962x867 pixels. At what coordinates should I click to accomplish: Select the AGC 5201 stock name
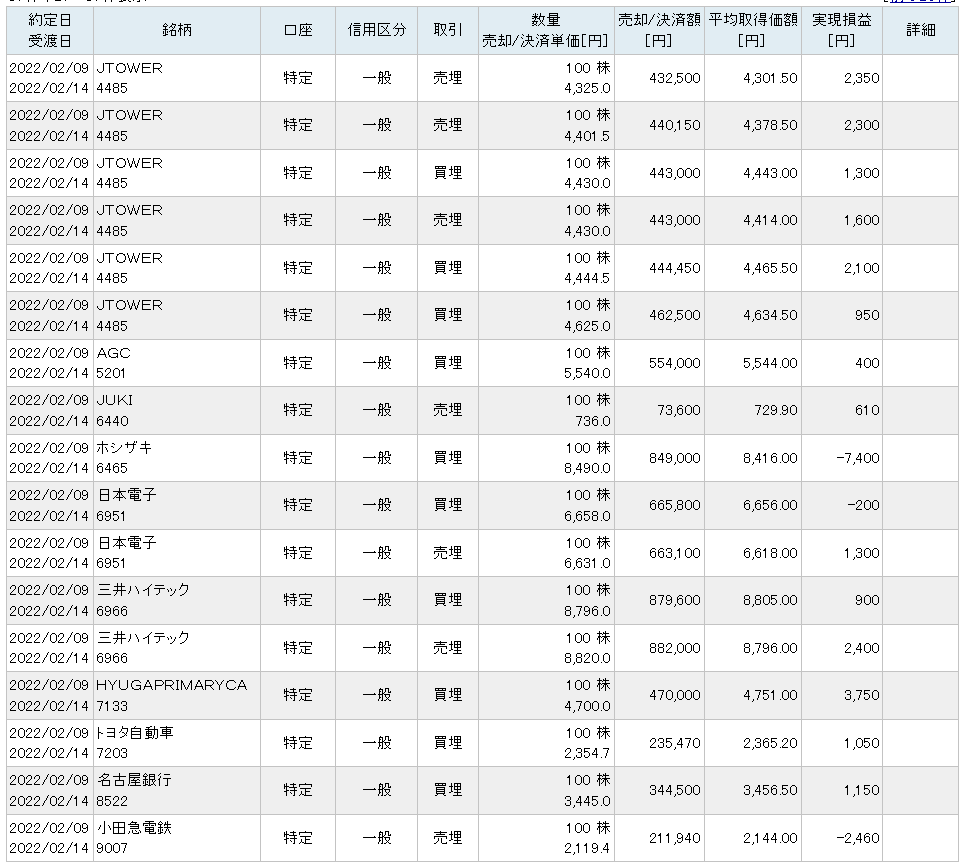click(114, 363)
